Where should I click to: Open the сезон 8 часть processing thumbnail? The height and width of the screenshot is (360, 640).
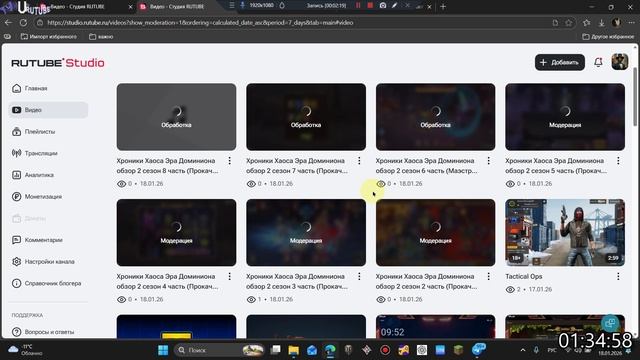pyautogui.click(x=176, y=117)
